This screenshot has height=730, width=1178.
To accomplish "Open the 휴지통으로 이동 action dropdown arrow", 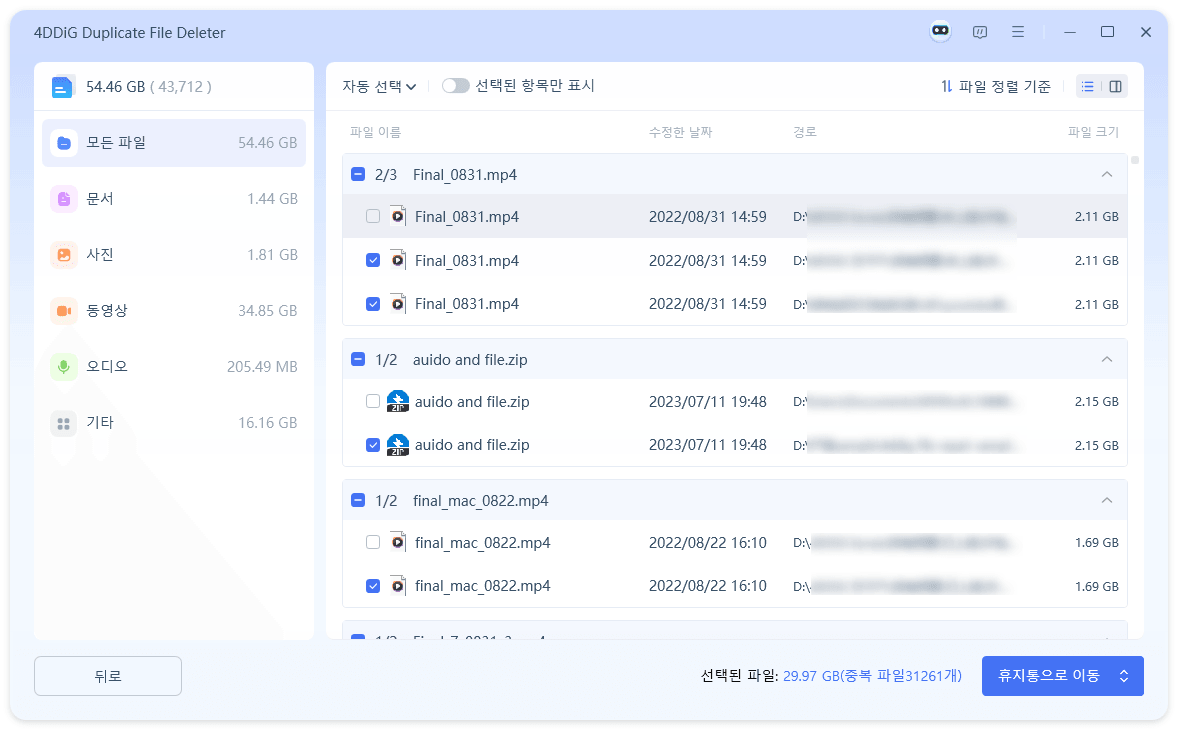I will [1123, 676].
